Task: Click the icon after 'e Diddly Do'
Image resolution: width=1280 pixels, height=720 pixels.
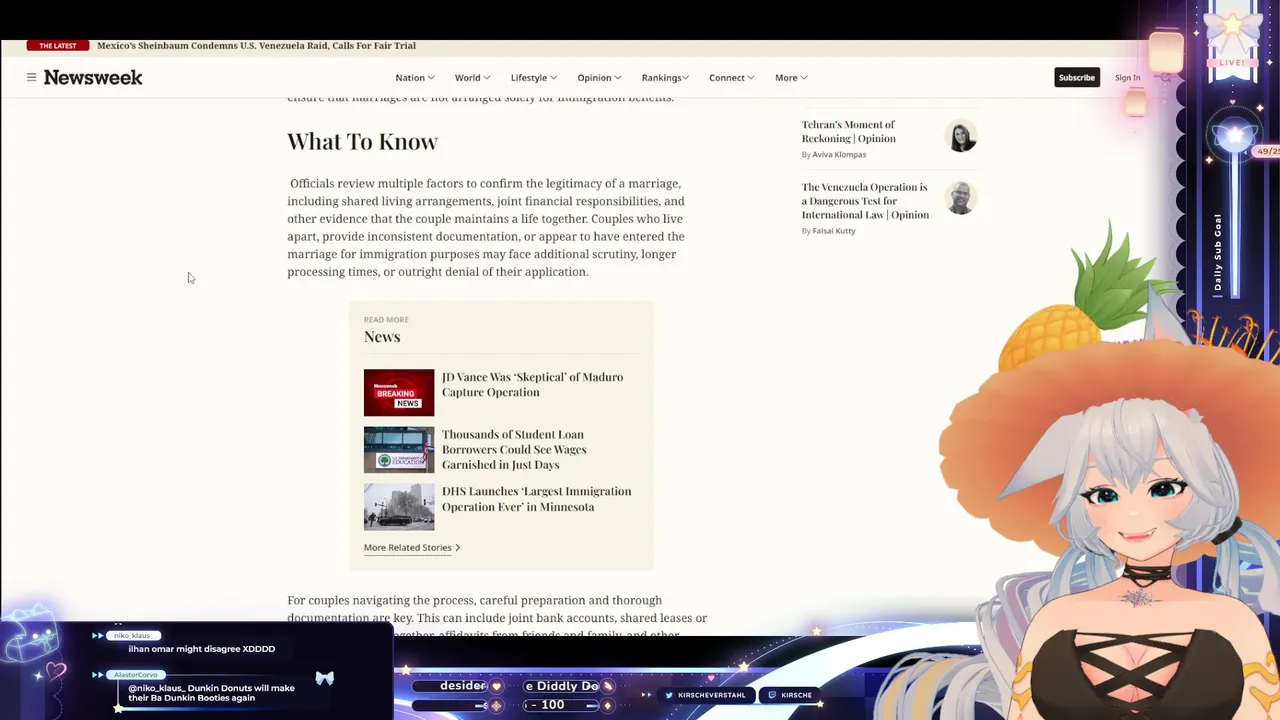Action: pyautogui.click(x=607, y=687)
